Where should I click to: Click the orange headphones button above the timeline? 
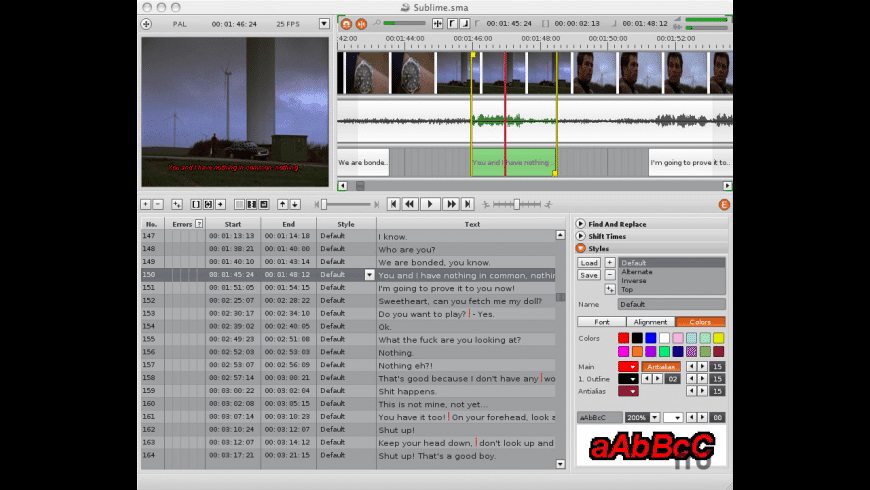[346, 24]
